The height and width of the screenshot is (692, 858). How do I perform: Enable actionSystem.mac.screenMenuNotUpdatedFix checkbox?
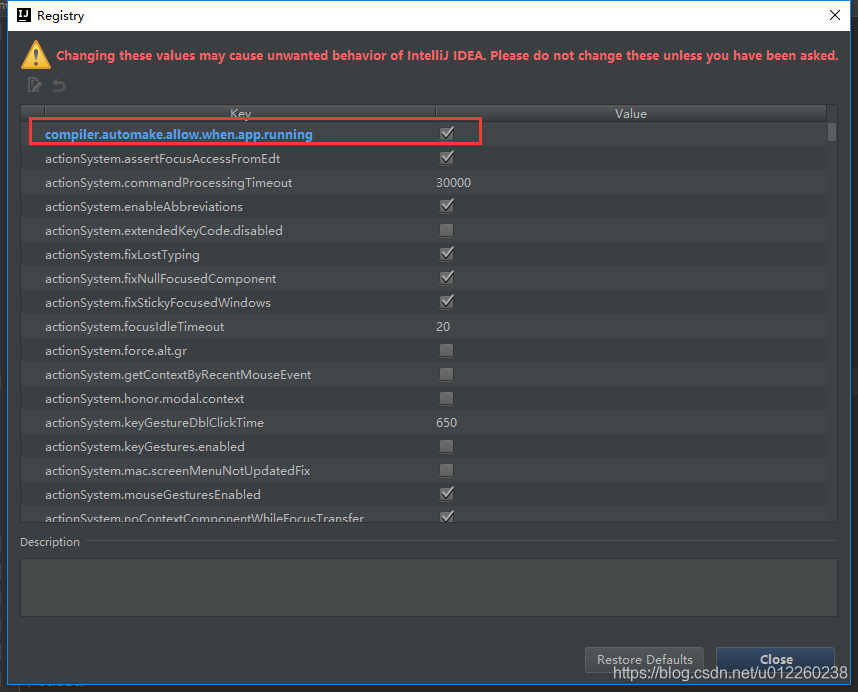(x=447, y=470)
